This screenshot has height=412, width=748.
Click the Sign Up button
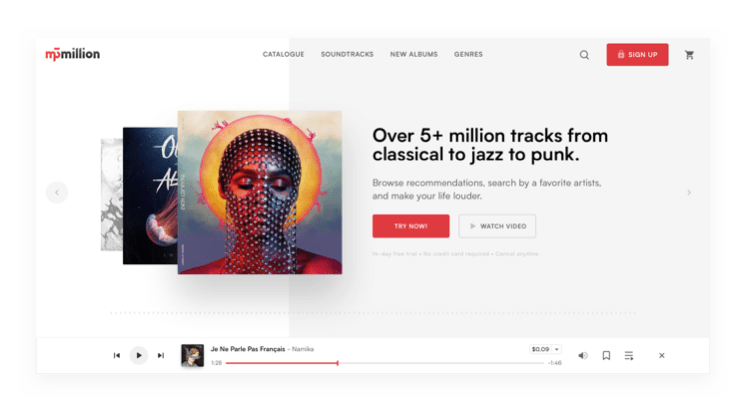point(637,55)
